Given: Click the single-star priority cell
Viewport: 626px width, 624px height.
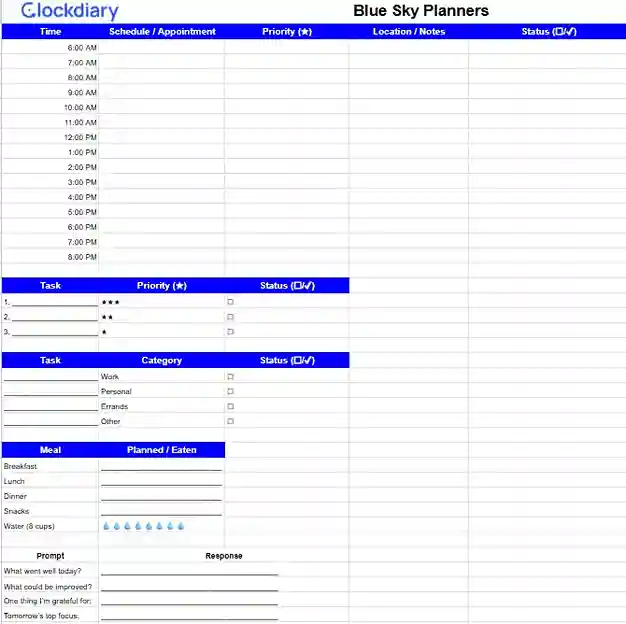Looking at the screenshot, I should click(x=161, y=332).
